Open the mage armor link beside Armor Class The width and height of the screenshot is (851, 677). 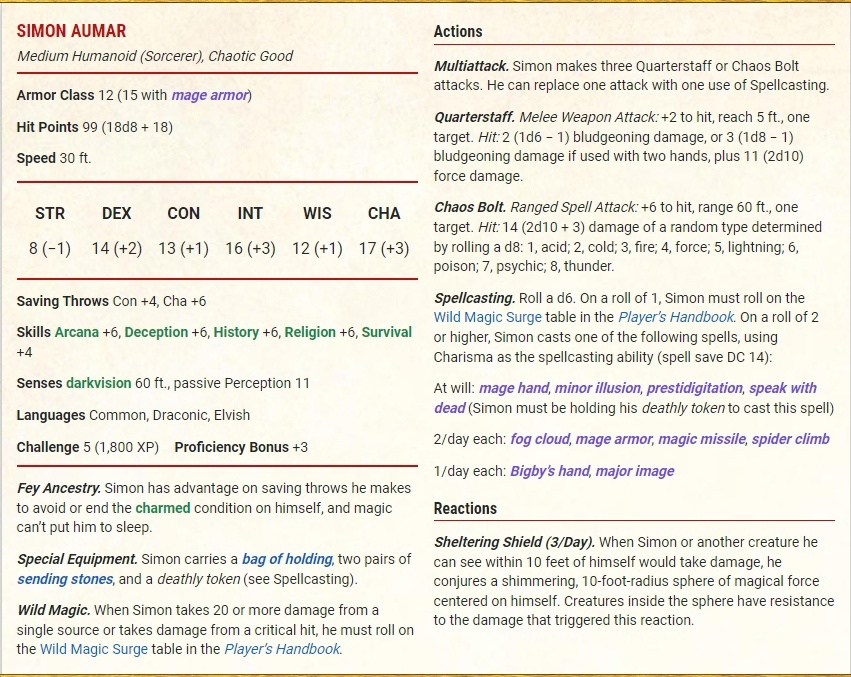210,96
